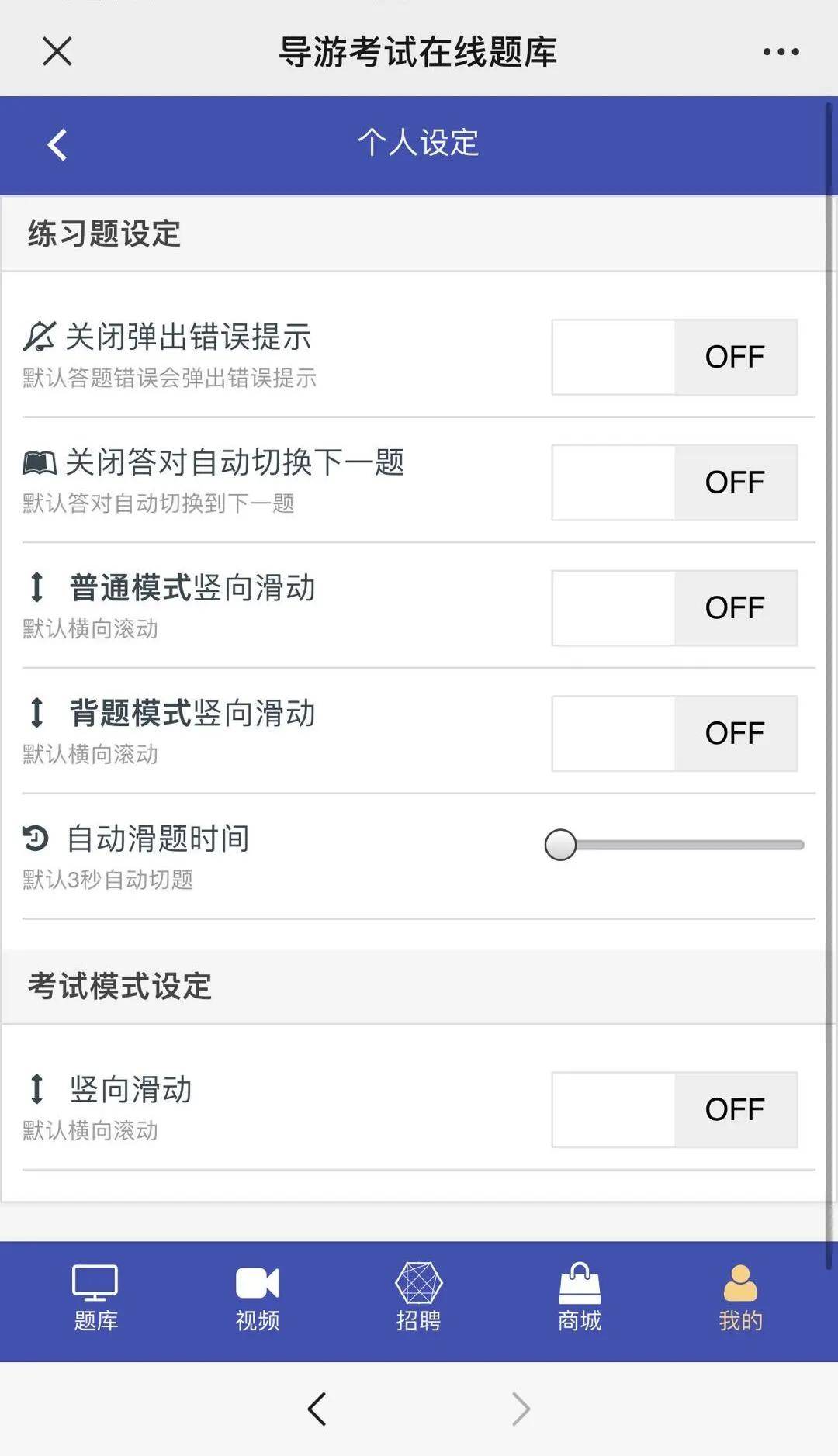
Task: Click the history clock icon beside 自动滑题时间
Action: (36, 839)
